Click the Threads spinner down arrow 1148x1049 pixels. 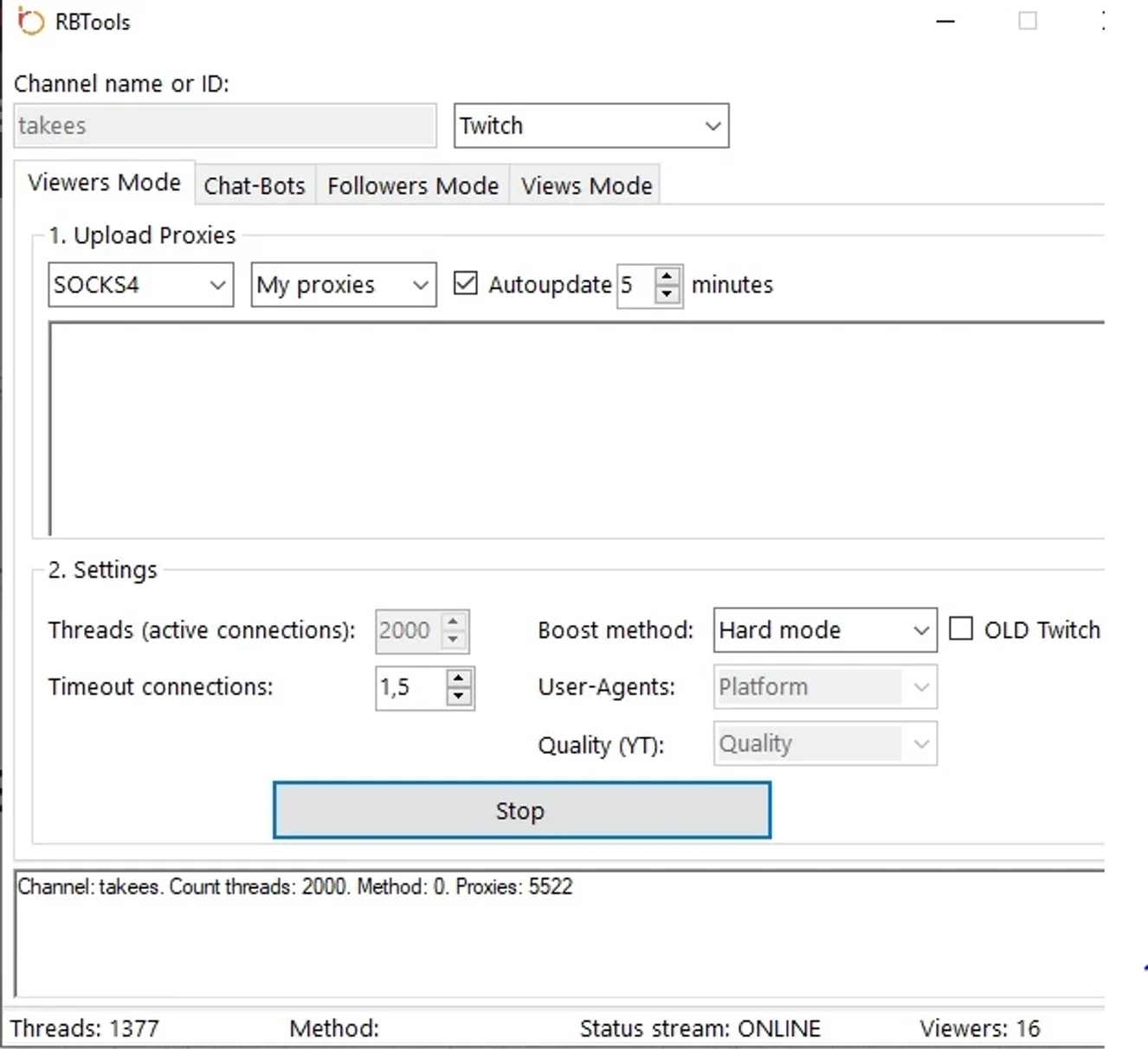click(x=454, y=640)
